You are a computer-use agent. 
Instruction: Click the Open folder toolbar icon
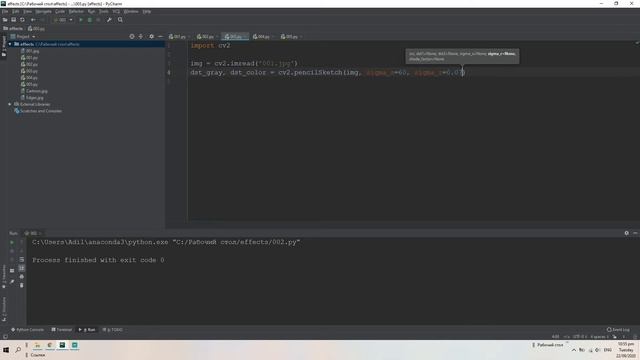[x=5, y=20]
